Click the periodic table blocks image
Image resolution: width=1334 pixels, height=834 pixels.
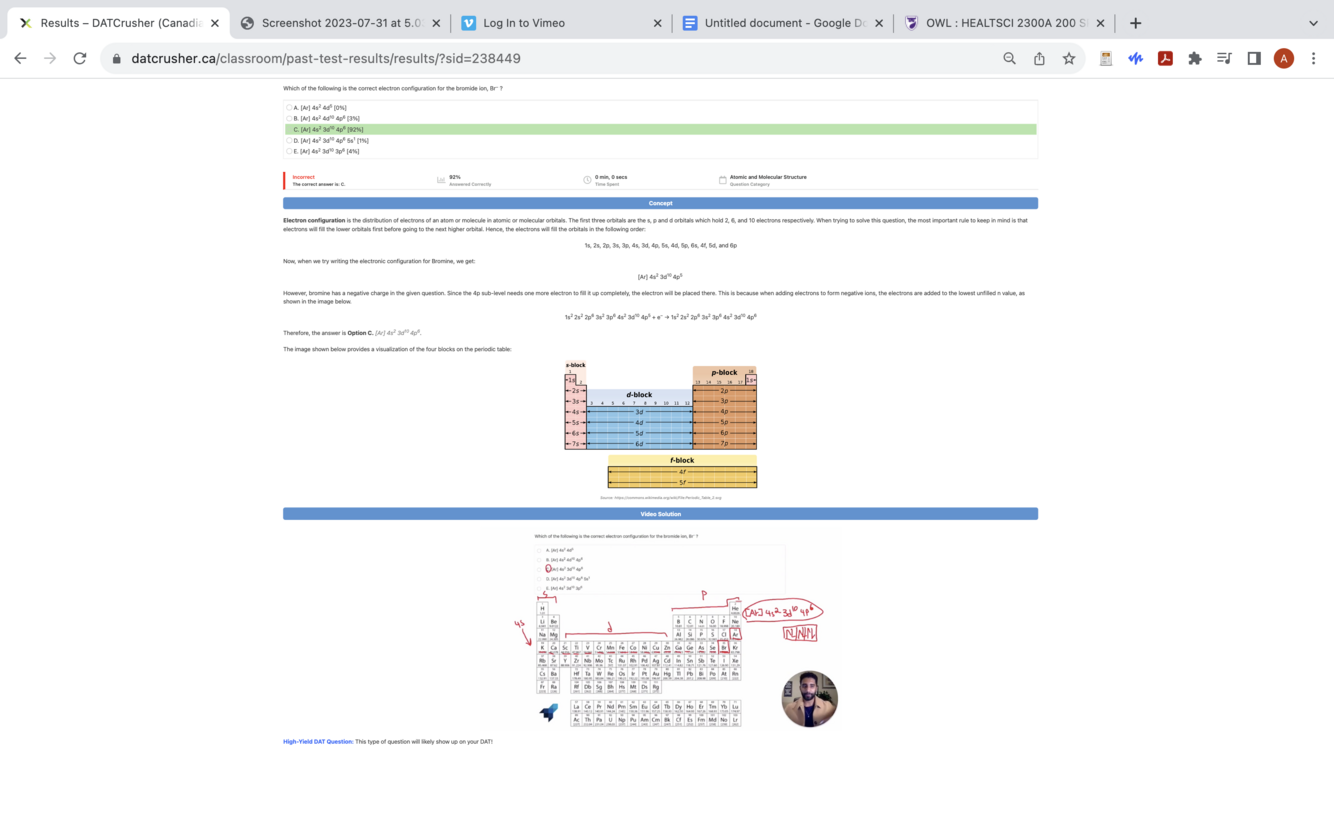coord(661,424)
